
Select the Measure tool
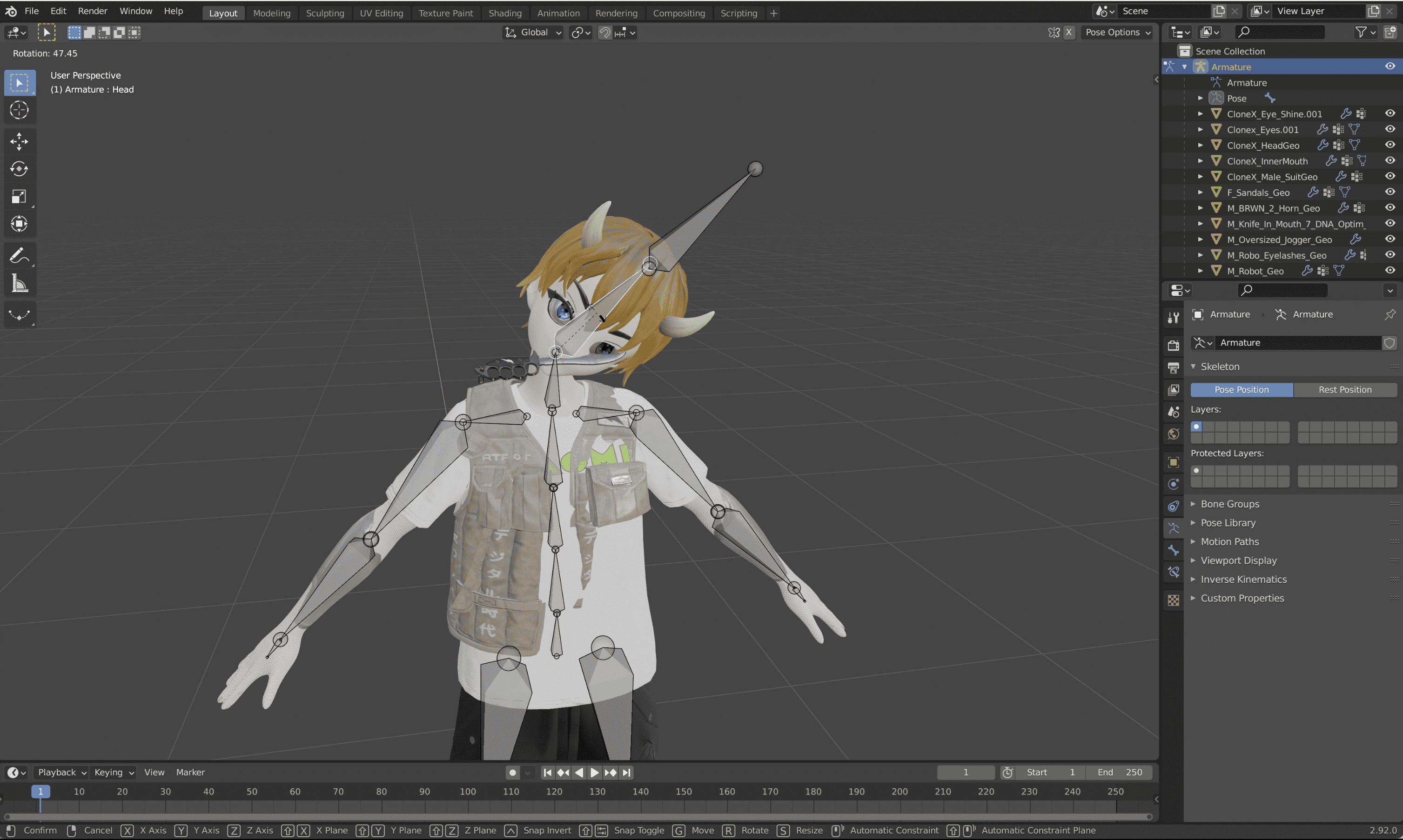click(19, 283)
